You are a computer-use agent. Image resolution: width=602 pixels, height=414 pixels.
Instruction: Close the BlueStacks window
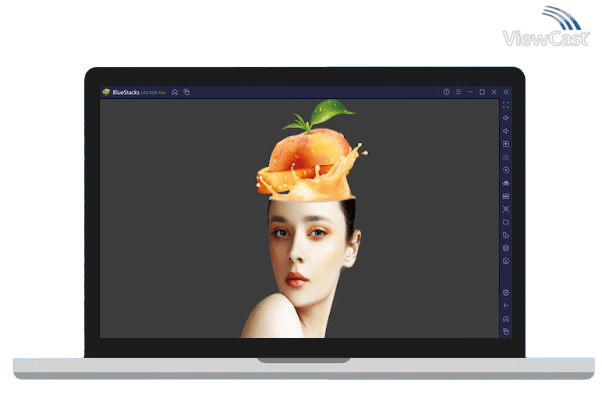[494, 92]
